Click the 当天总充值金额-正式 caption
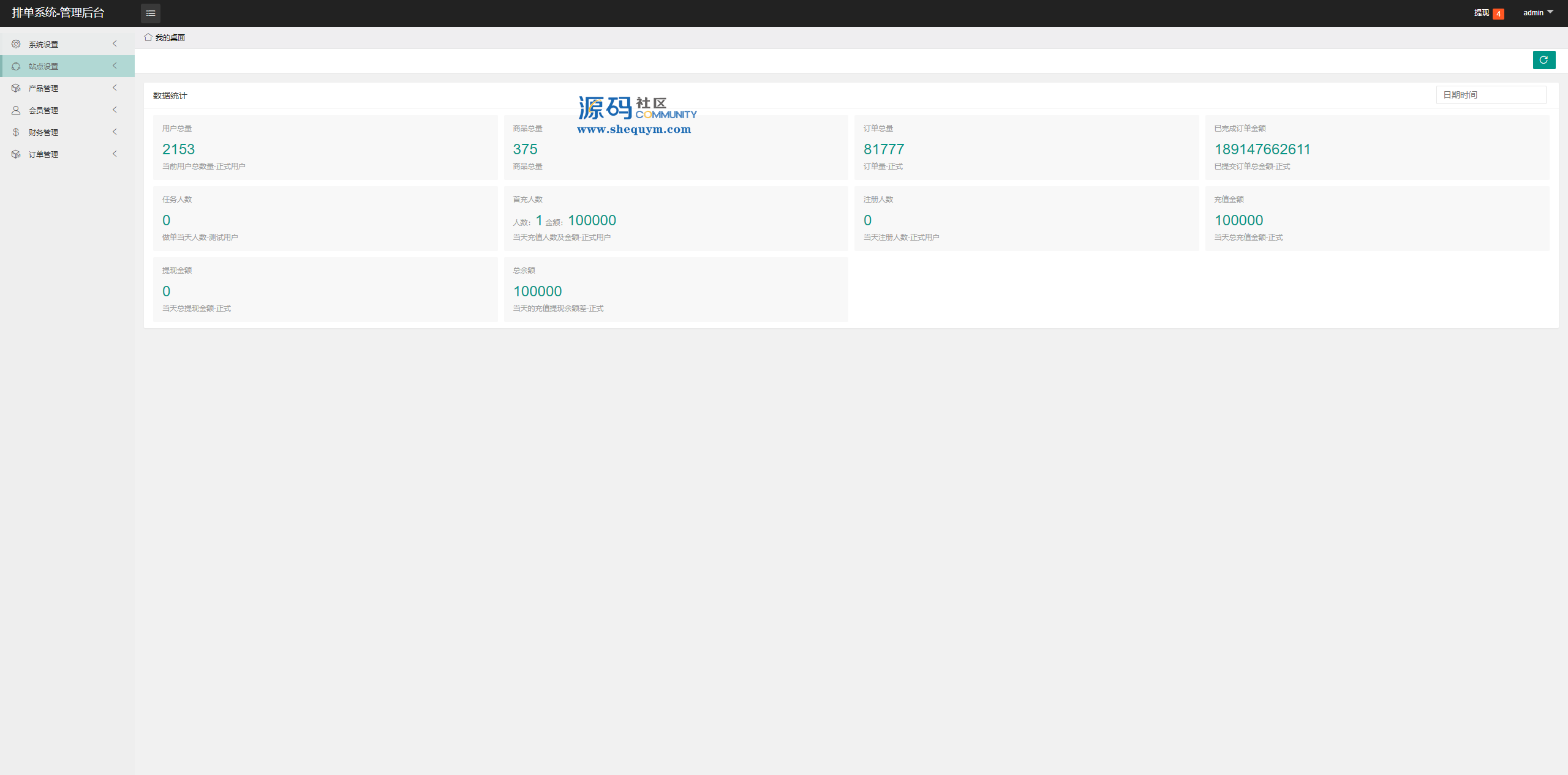The image size is (1568, 775). (1248, 238)
